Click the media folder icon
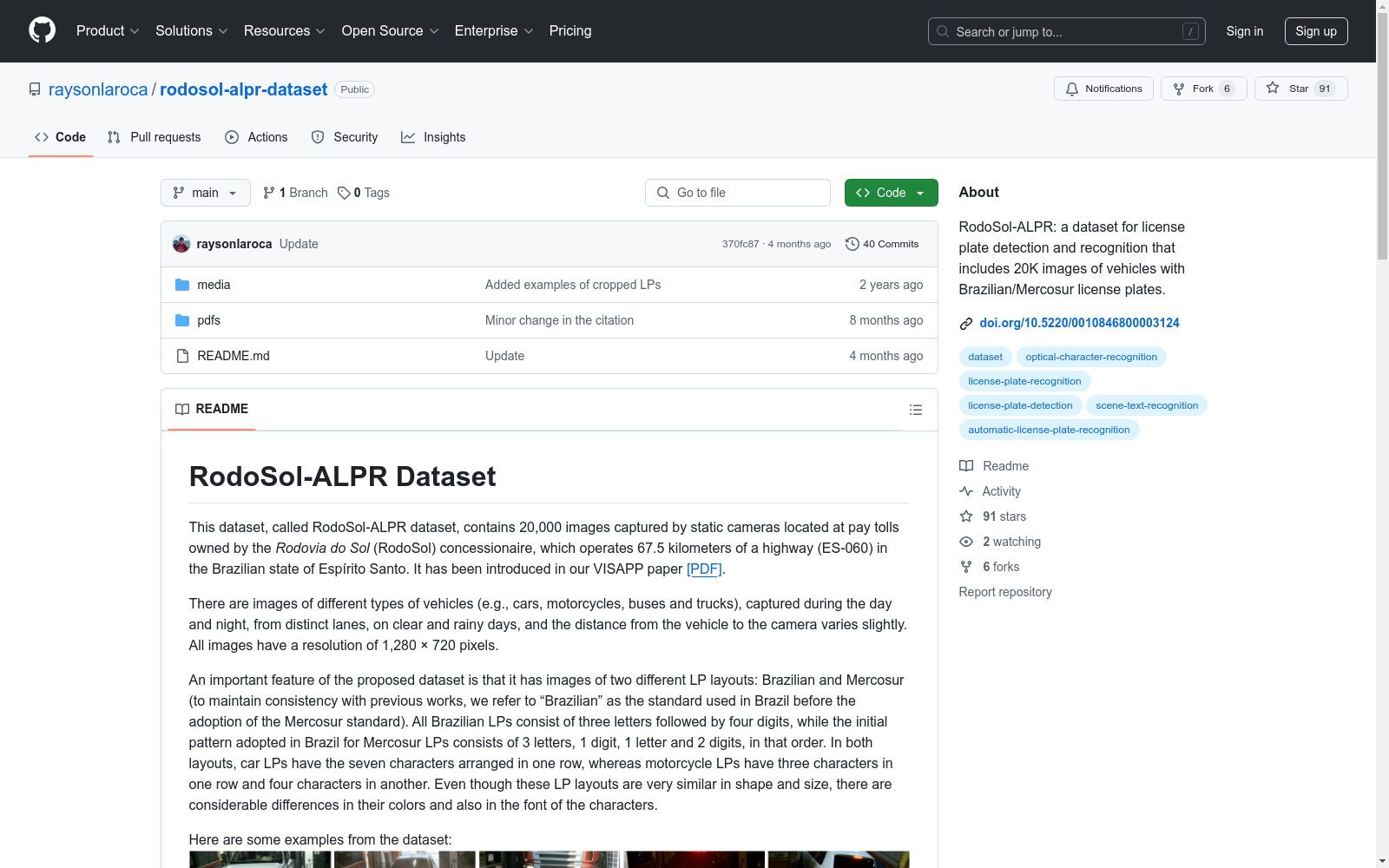 click(x=182, y=285)
